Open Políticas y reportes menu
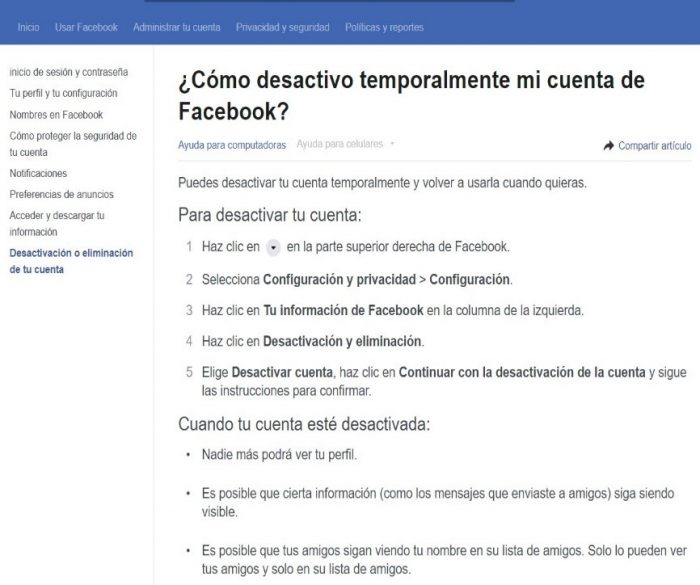Image resolution: width=700 pixels, height=585 pixels. click(x=384, y=27)
